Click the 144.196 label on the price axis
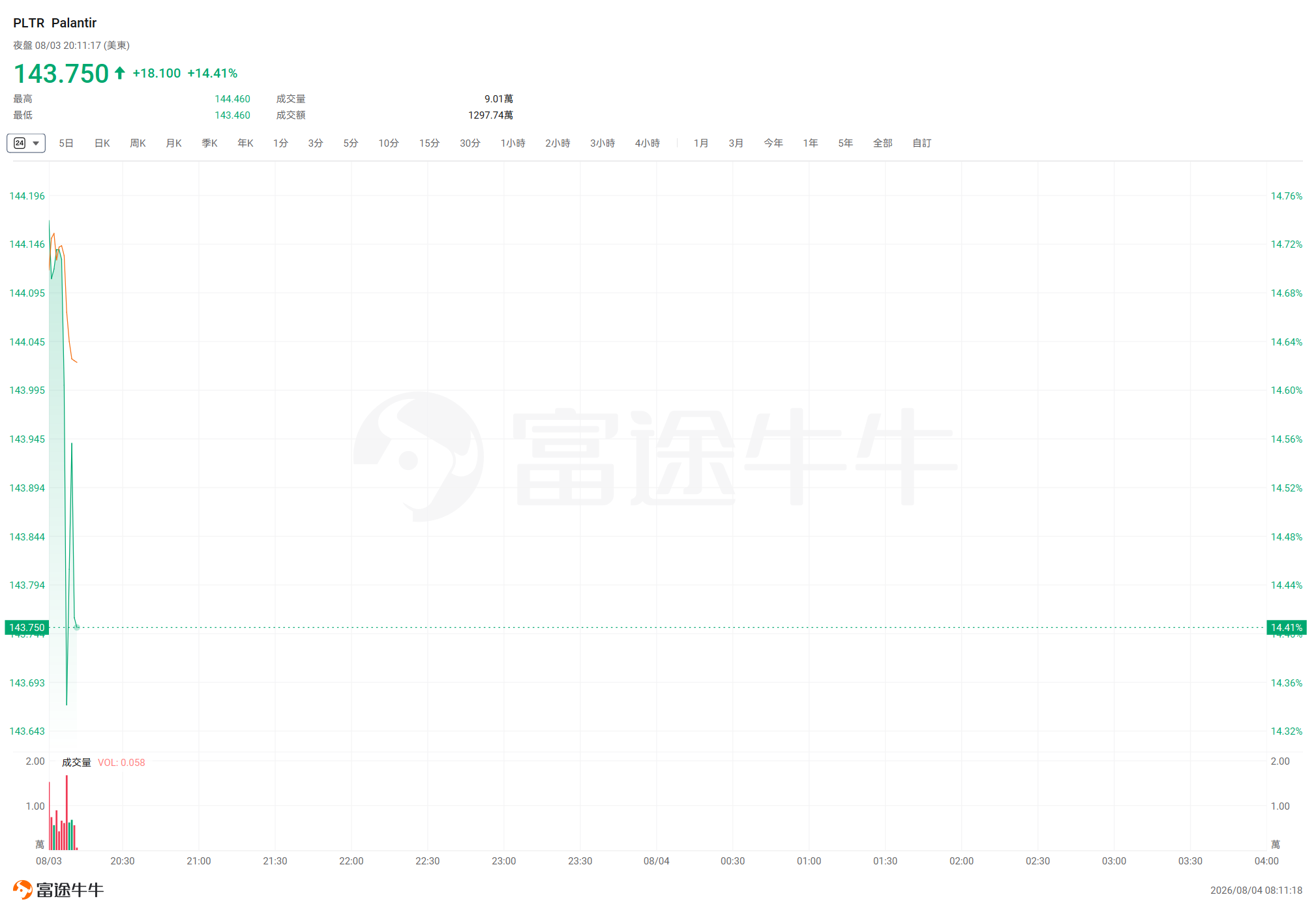 27,196
